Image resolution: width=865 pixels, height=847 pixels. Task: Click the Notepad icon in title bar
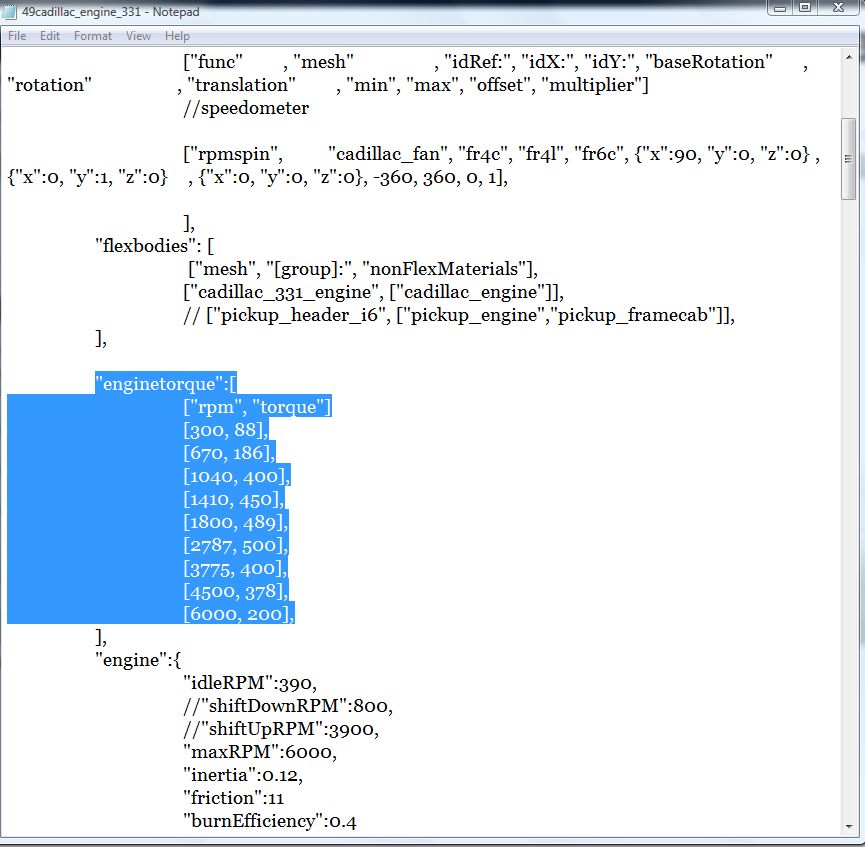[9, 12]
